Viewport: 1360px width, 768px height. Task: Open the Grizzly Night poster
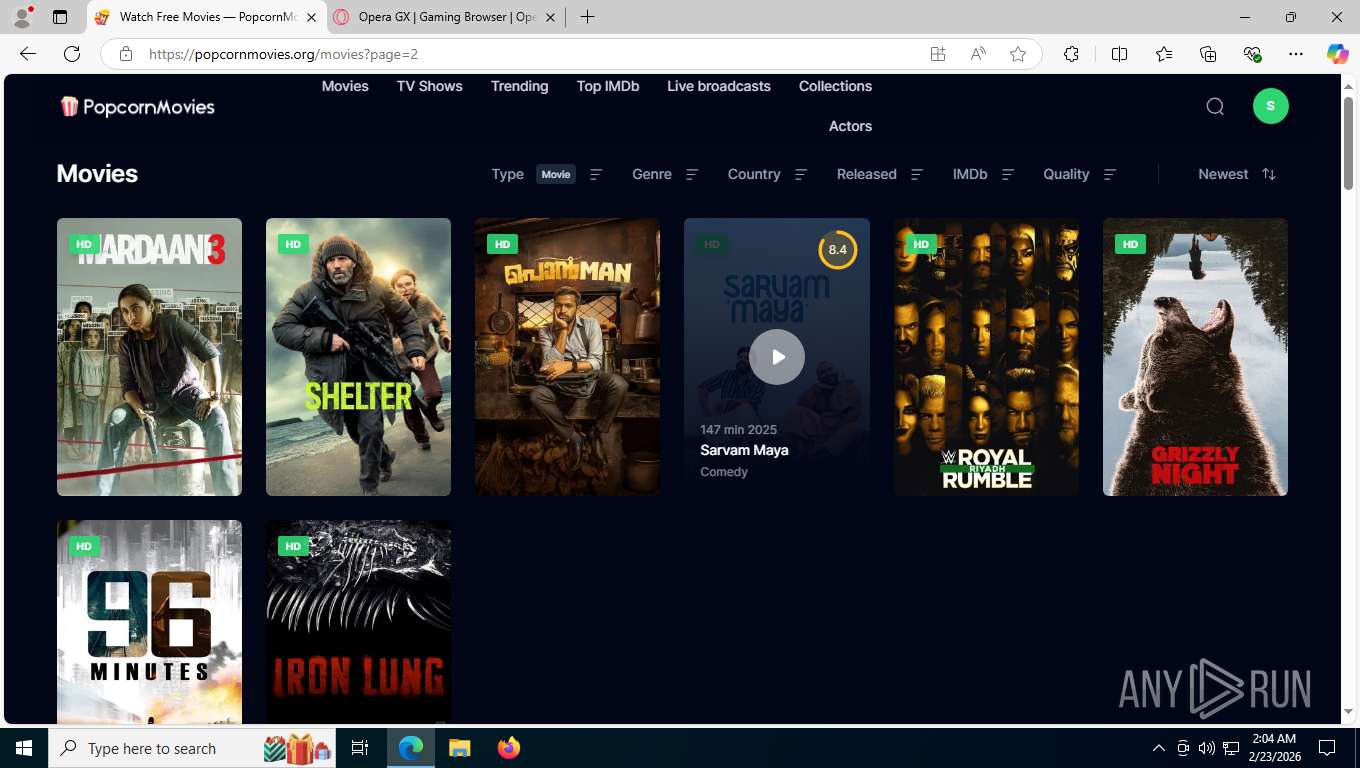(x=1195, y=357)
